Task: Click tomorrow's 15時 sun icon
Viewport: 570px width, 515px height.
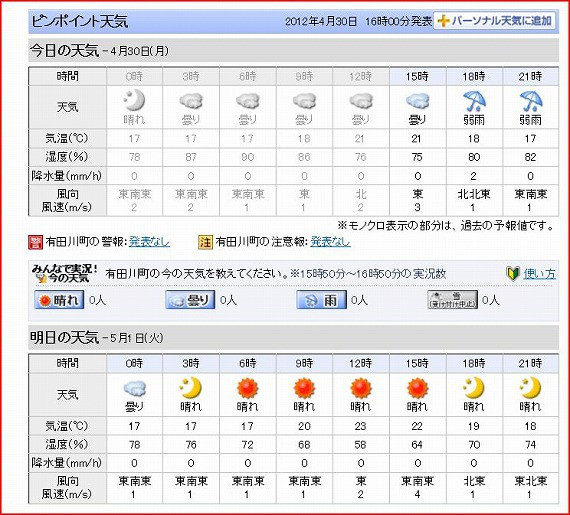Action: click(417, 388)
